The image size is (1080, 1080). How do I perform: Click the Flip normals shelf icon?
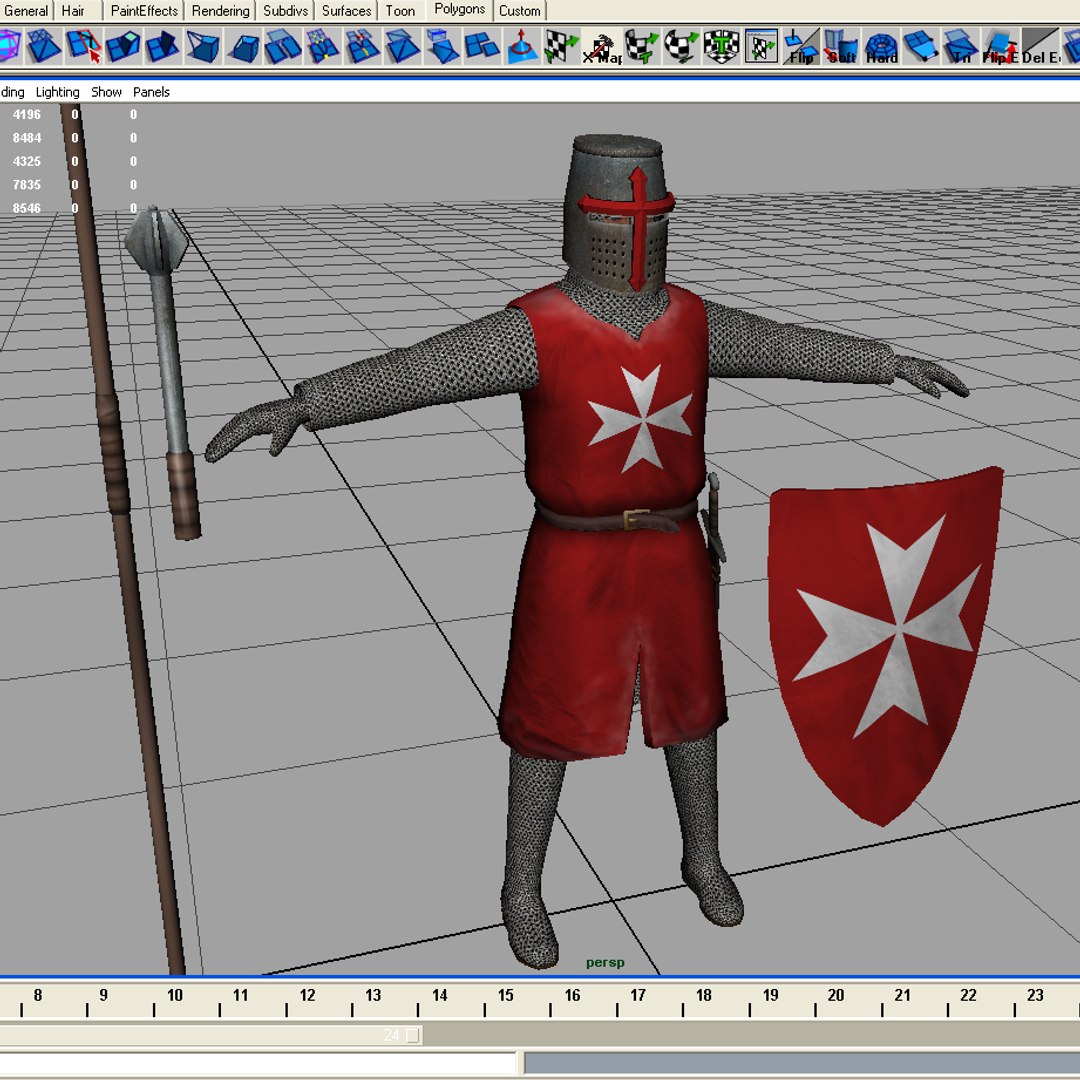[x=801, y=47]
